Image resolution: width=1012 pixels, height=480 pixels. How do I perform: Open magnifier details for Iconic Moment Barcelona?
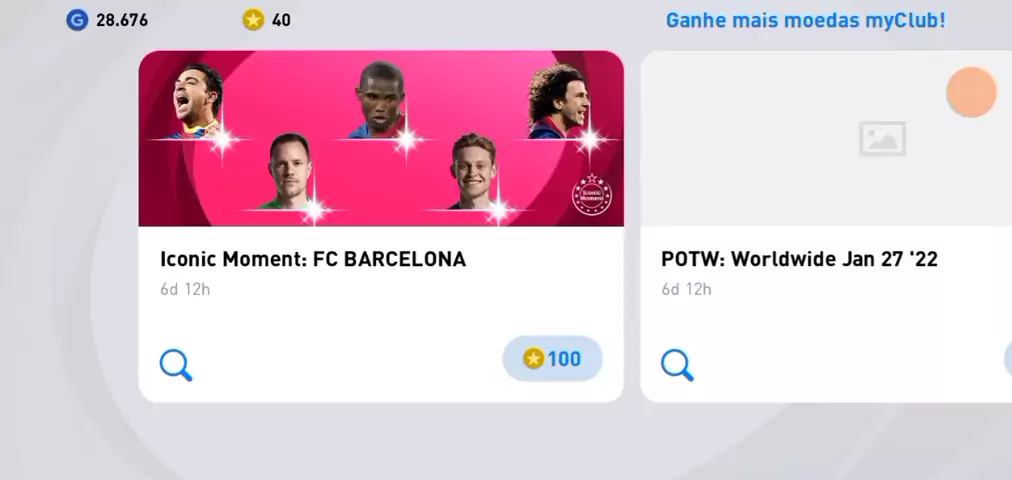[176, 365]
